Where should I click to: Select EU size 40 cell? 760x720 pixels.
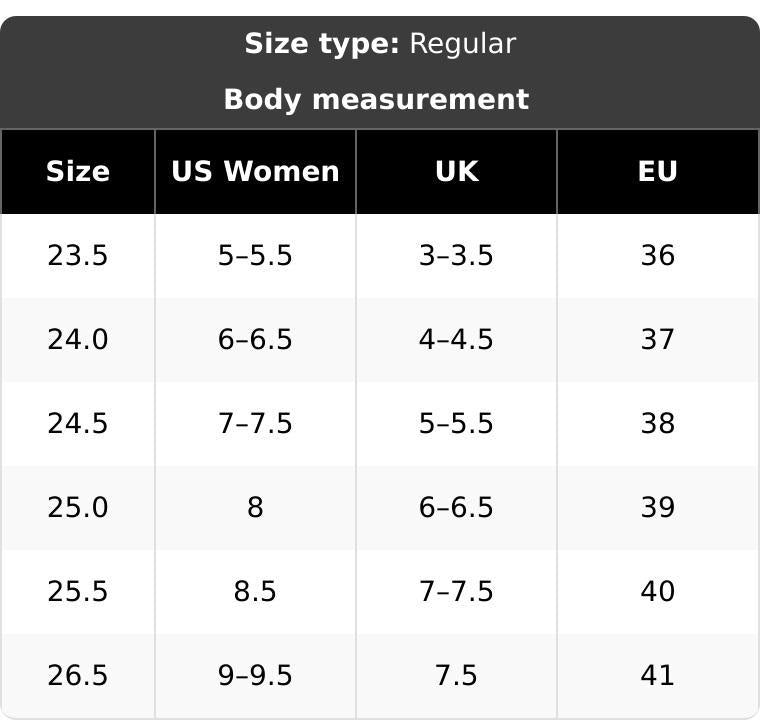click(658, 592)
